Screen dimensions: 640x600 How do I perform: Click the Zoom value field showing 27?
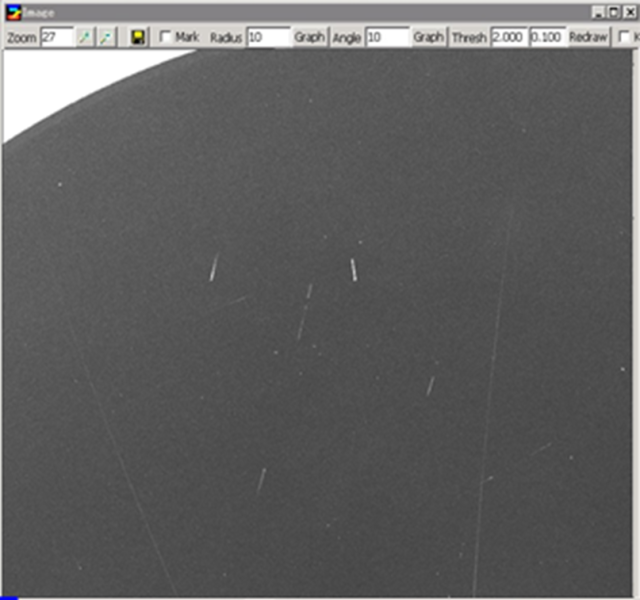click(57, 37)
